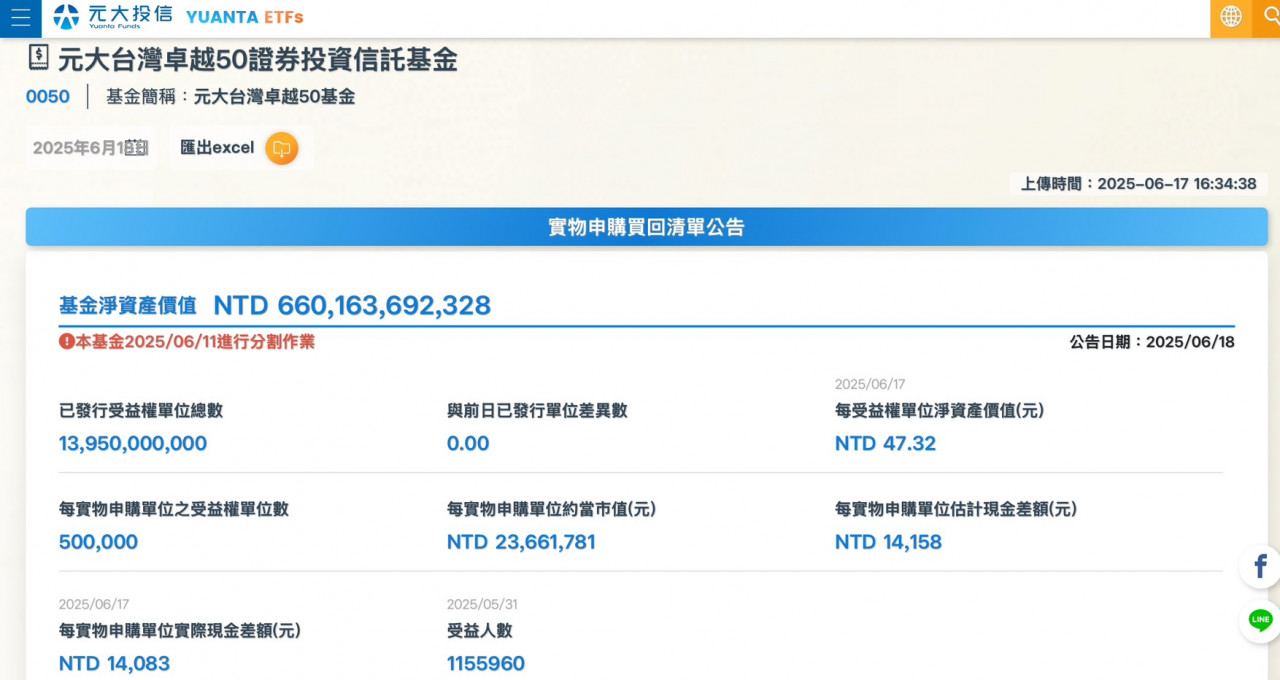
Task: Click actual cash difference NTD 14,083
Action: coord(114,664)
